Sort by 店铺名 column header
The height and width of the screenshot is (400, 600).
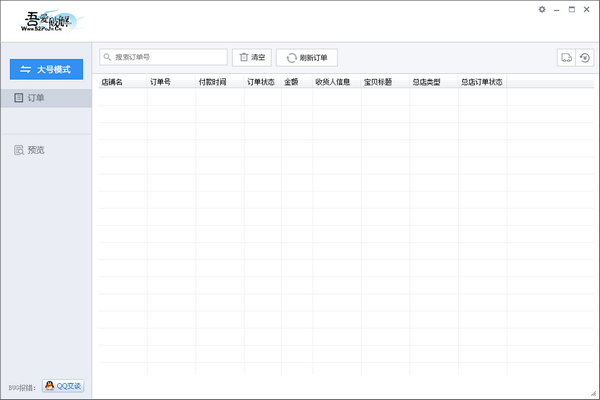click(x=112, y=82)
